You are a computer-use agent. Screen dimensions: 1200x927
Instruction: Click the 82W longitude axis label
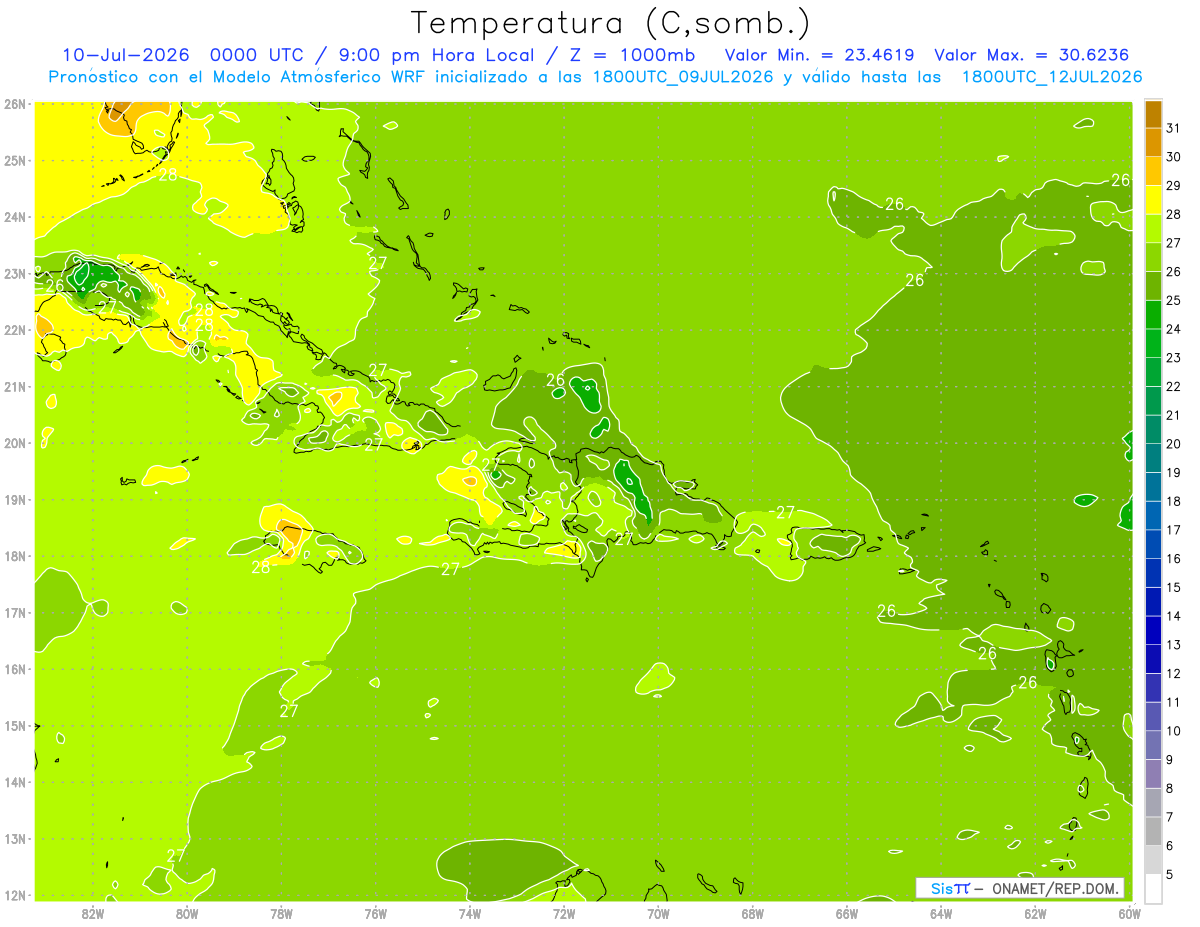93,913
